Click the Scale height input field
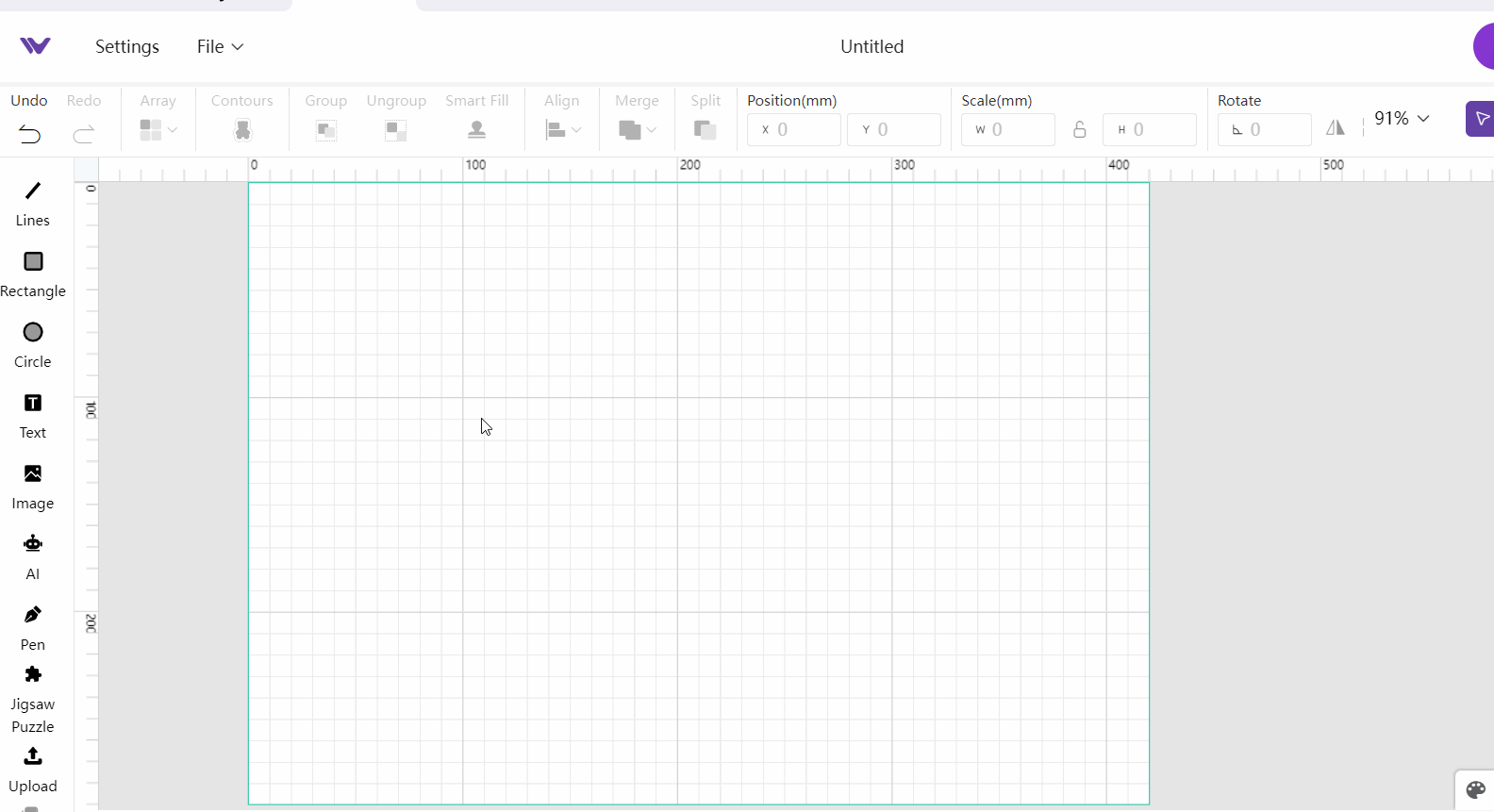Image resolution: width=1494 pixels, height=812 pixels. pos(1150,129)
